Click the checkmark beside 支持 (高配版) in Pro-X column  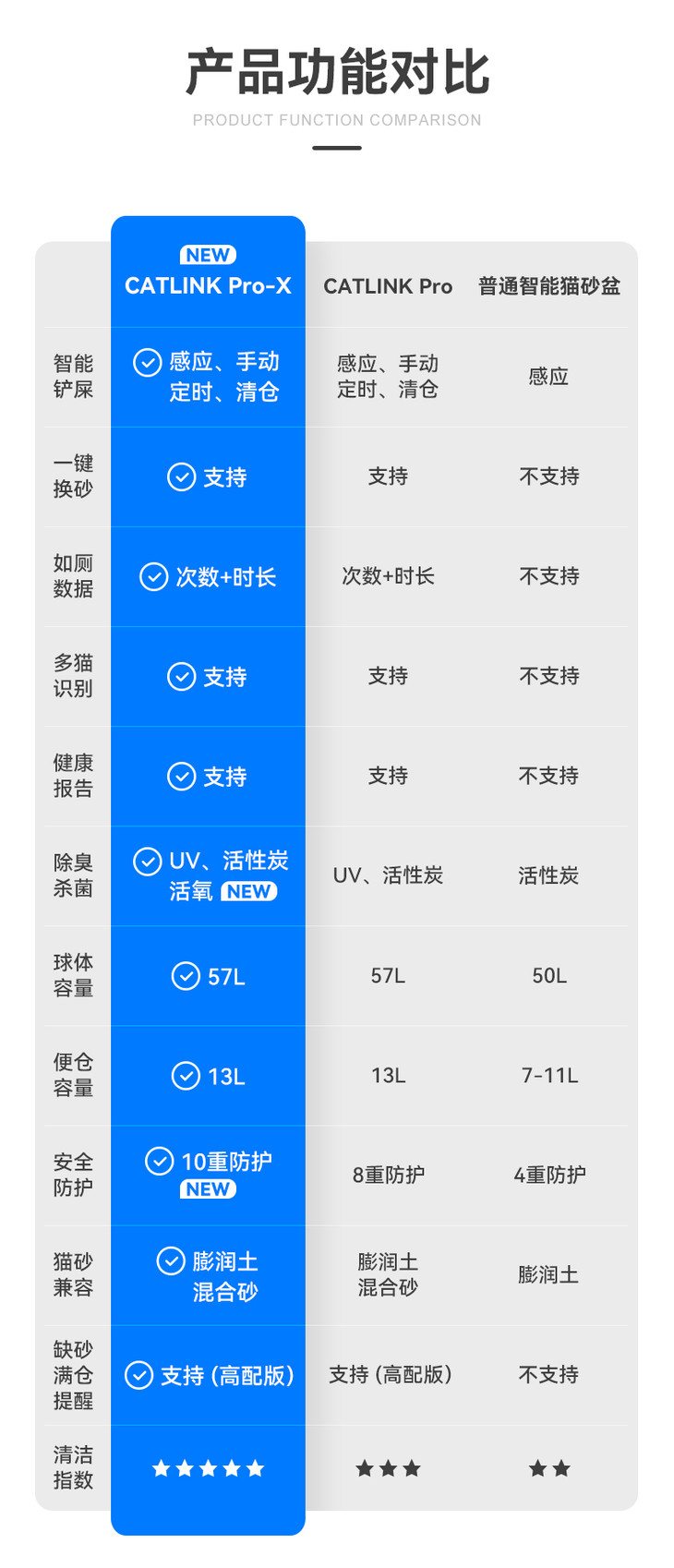tap(138, 1375)
